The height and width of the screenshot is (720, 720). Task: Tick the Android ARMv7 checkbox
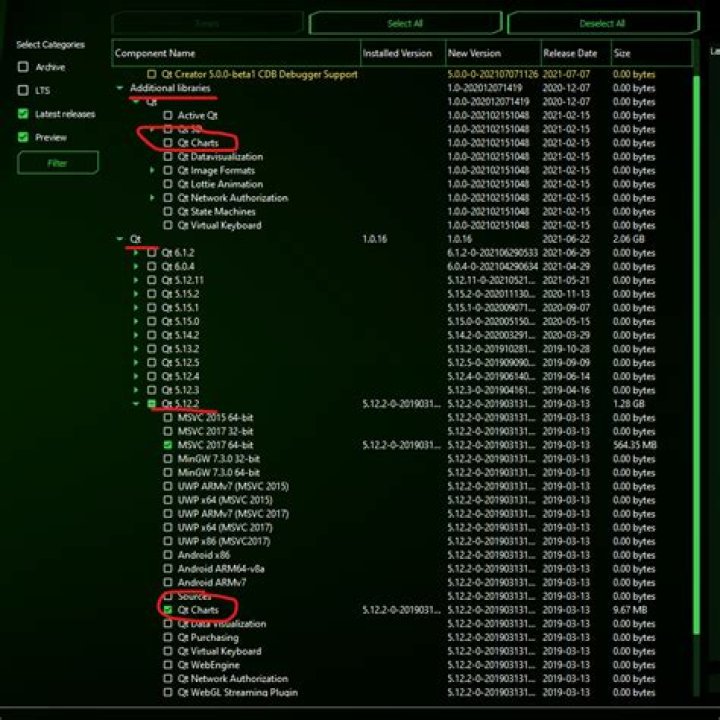coord(168,583)
